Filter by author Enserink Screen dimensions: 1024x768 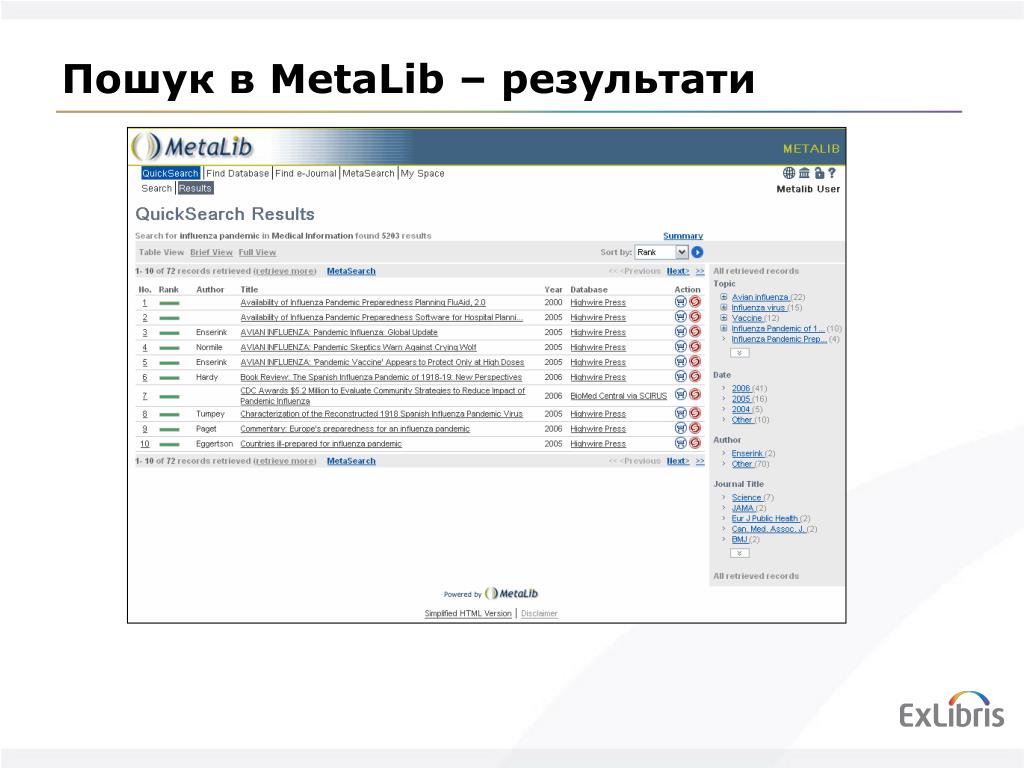[747, 453]
